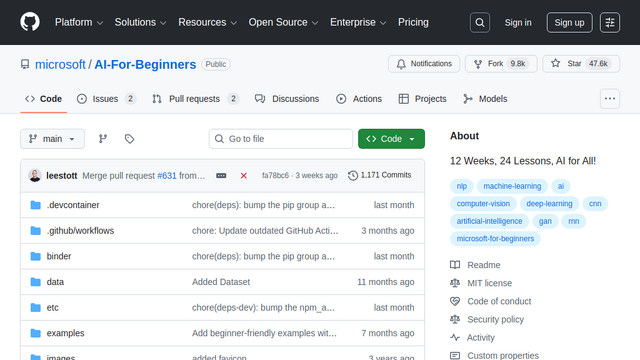Open commit fa78bc6 hash link
The image size is (640, 360).
point(276,176)
